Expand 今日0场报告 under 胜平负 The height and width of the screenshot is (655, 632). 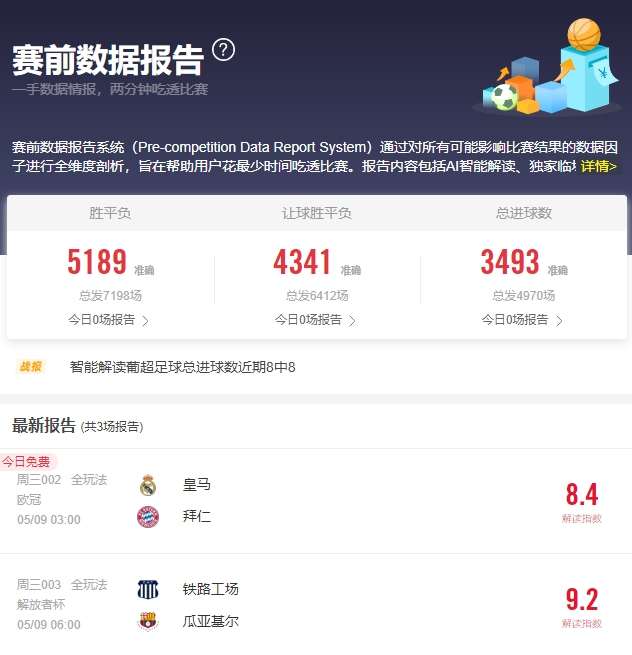tap(108, 320)
